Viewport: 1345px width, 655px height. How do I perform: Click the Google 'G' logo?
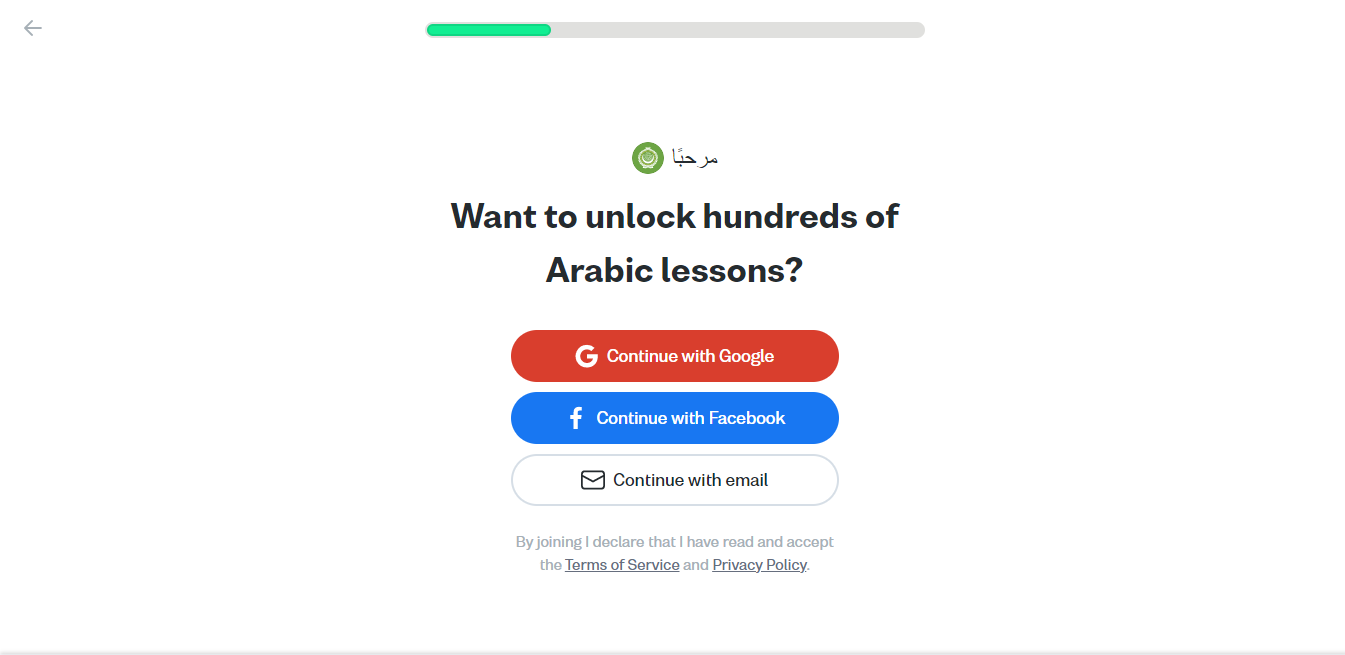[x=587, y=356]
